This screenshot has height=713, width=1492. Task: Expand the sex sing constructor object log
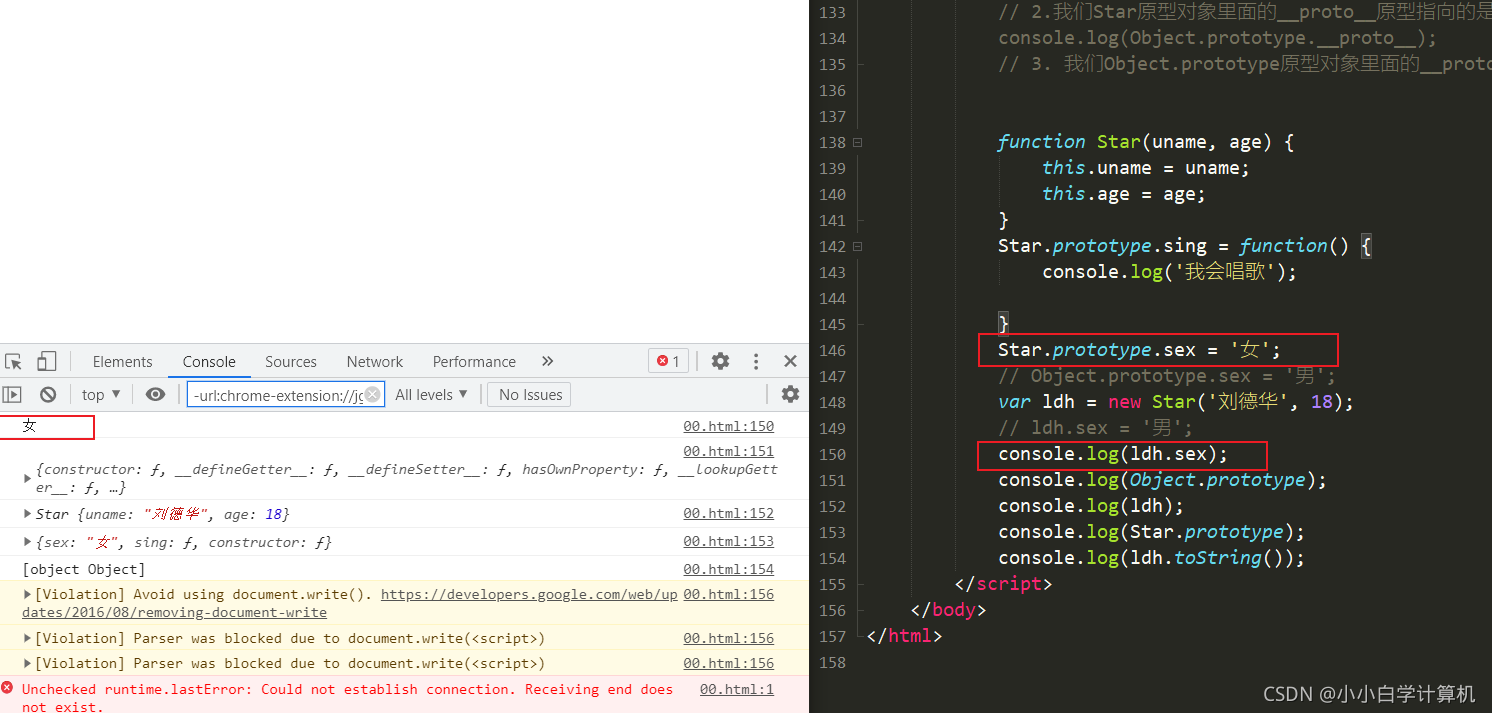tap(27, 542)
